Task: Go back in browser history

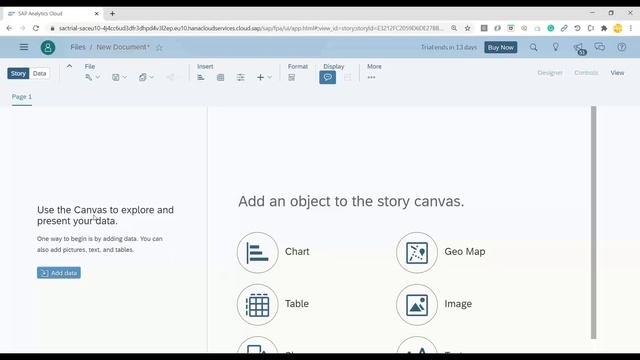Action: [9, 28]
